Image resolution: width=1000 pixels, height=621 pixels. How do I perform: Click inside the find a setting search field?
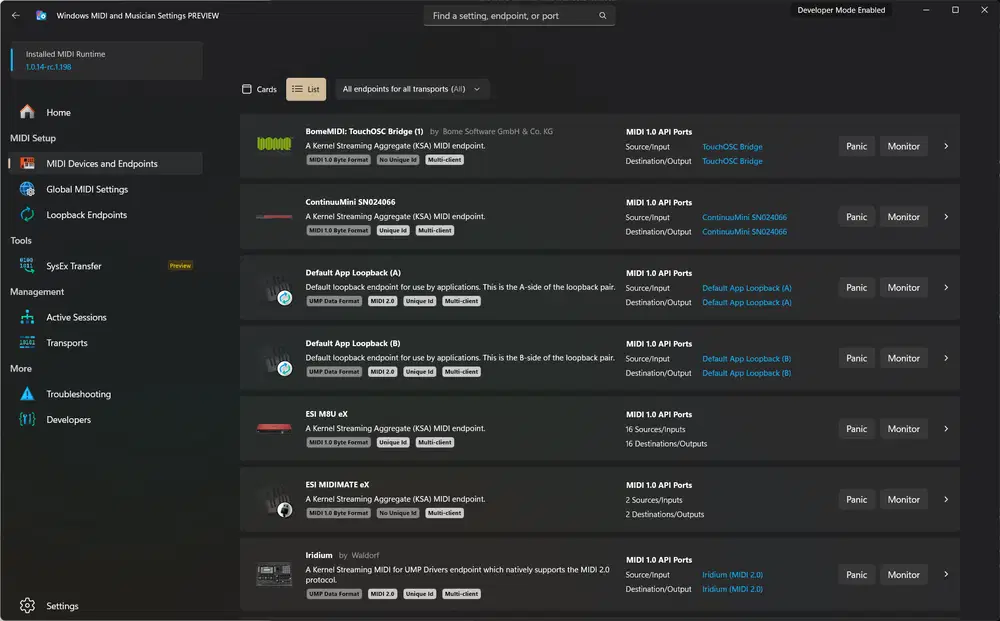point(500,16)
